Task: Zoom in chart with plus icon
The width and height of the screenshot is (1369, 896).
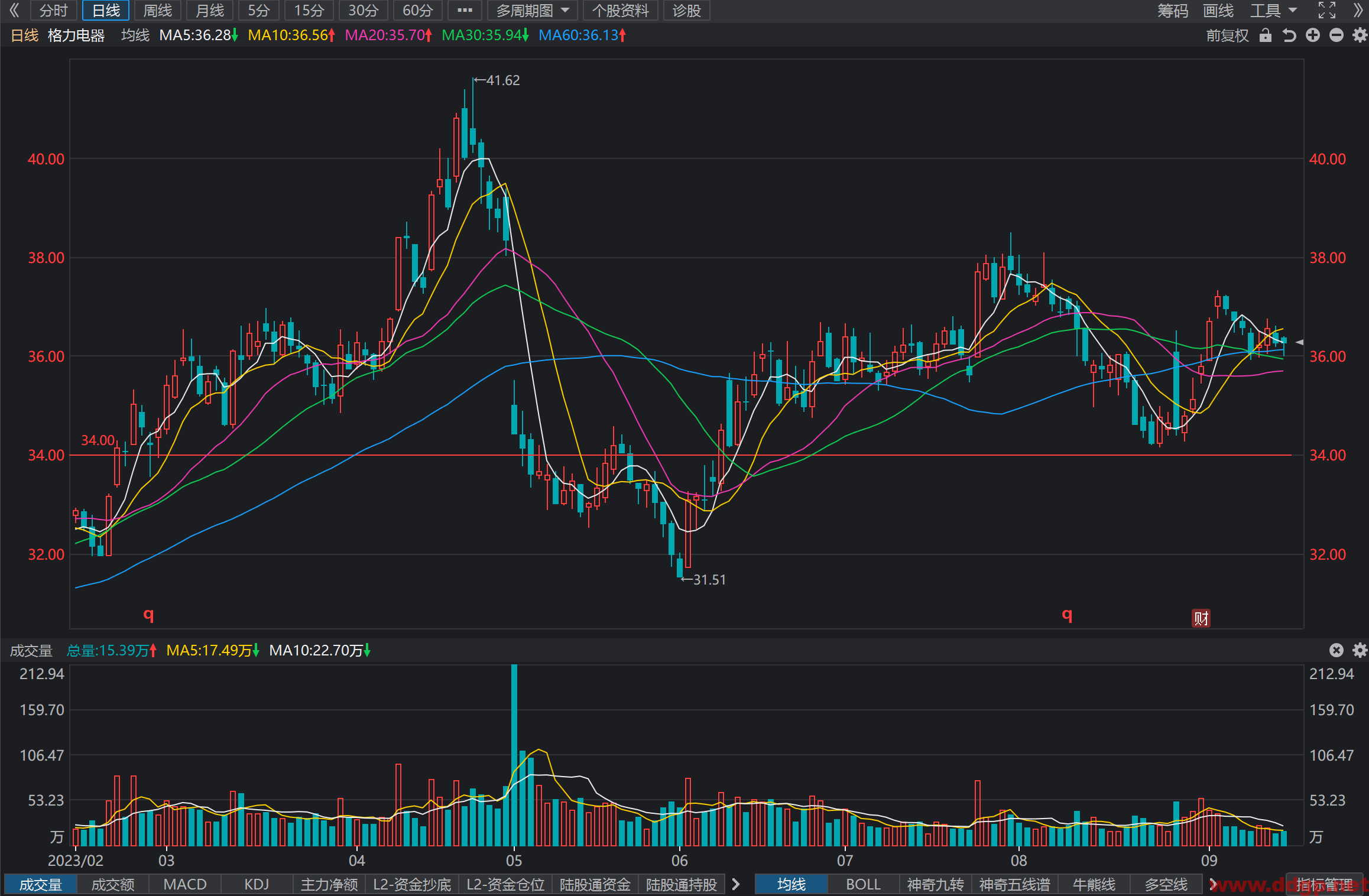Action: [1313, 35]
